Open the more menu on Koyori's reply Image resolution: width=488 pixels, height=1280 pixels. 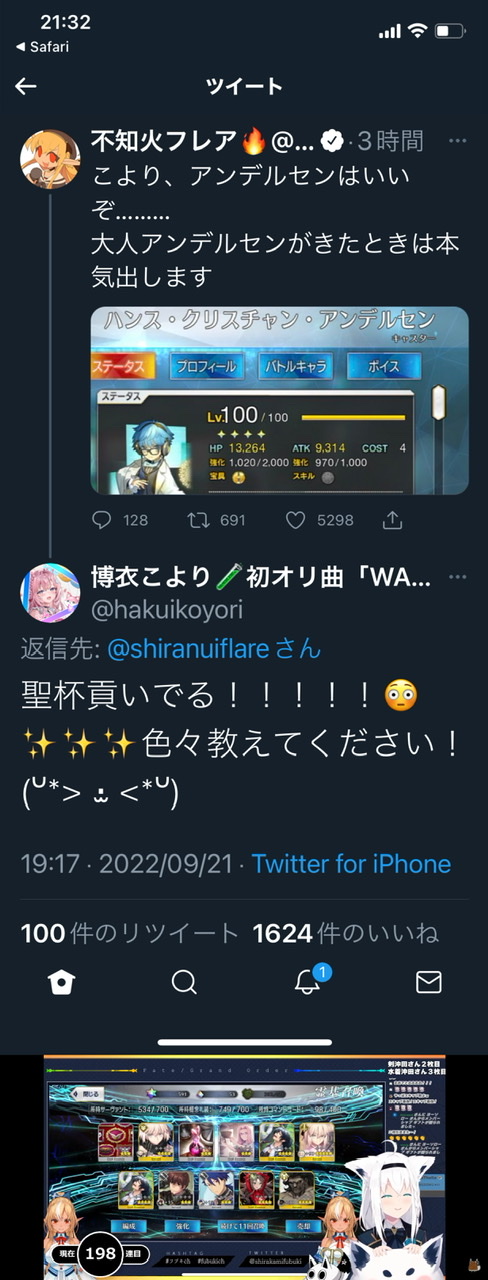point(457,578)
